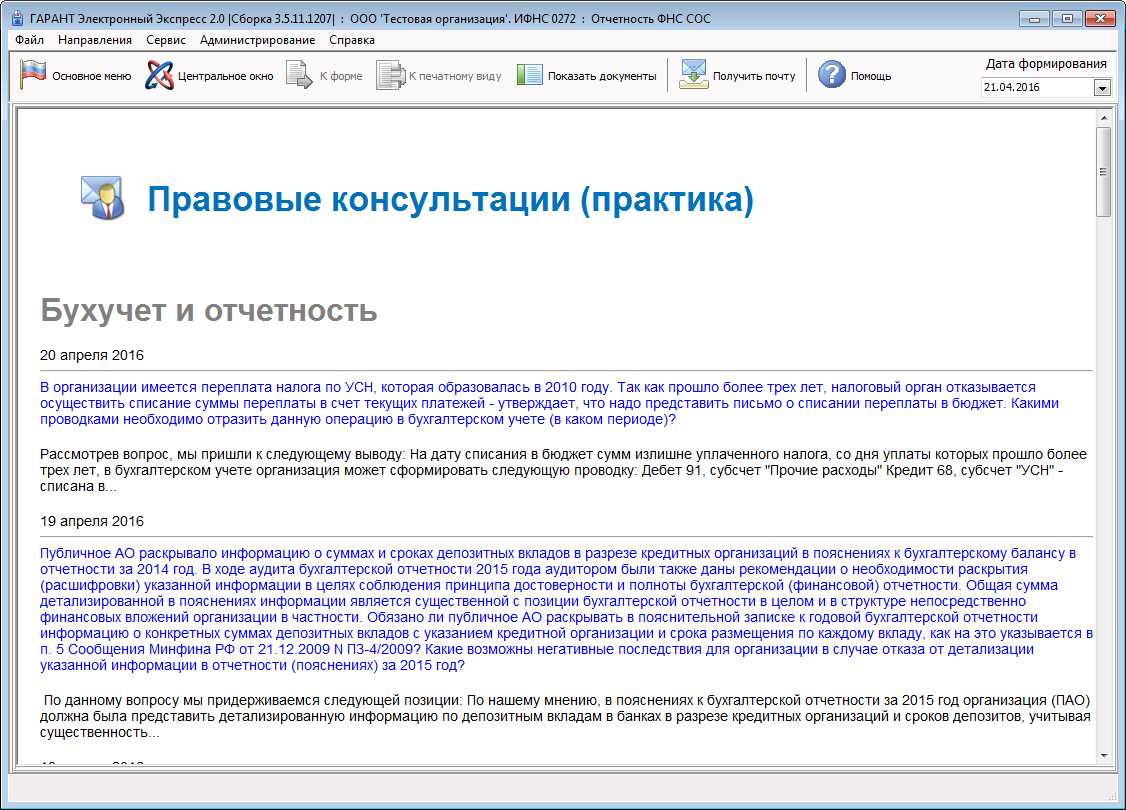
Task: Click the ГАРАНТ application icon in title bar
Action: [17, 19]
